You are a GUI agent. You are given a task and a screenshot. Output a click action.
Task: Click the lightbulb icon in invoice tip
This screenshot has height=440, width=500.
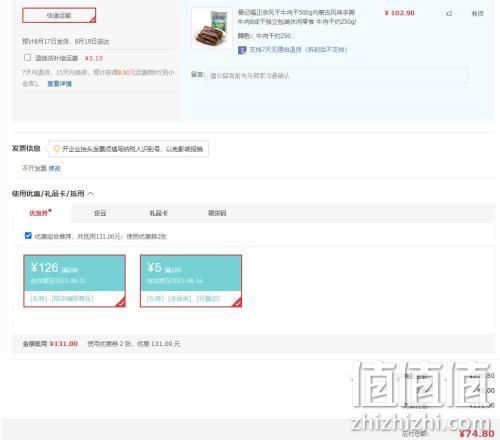[57, 149]
